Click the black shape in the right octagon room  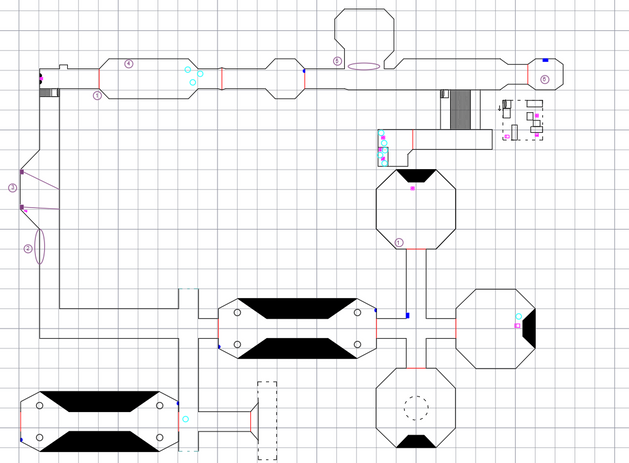click(529, 329)
